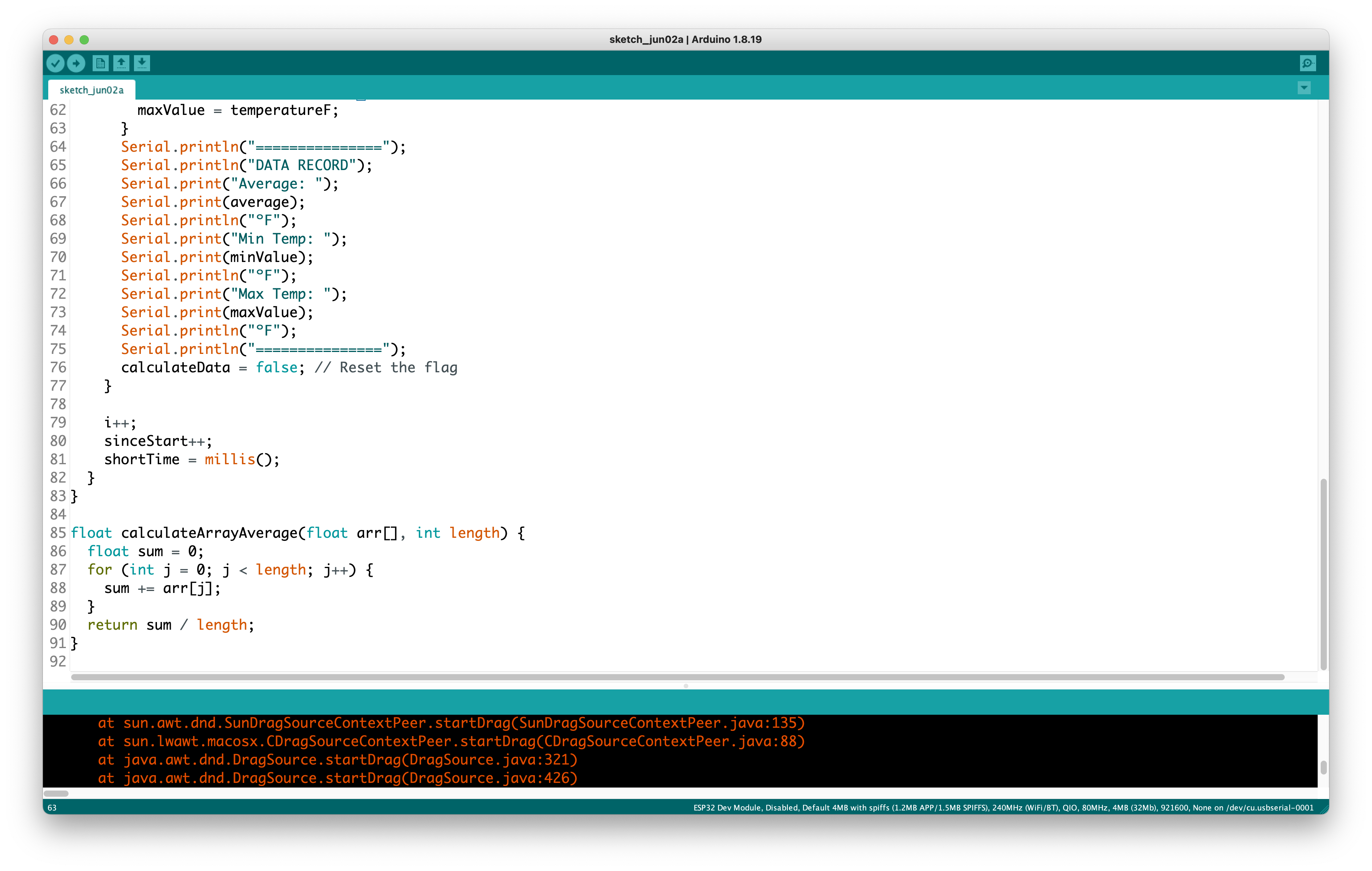The width and height of the screenshot is (1372, 871).
Task: Enter fullscreen with the green button
Action: [x=84, y=40]
